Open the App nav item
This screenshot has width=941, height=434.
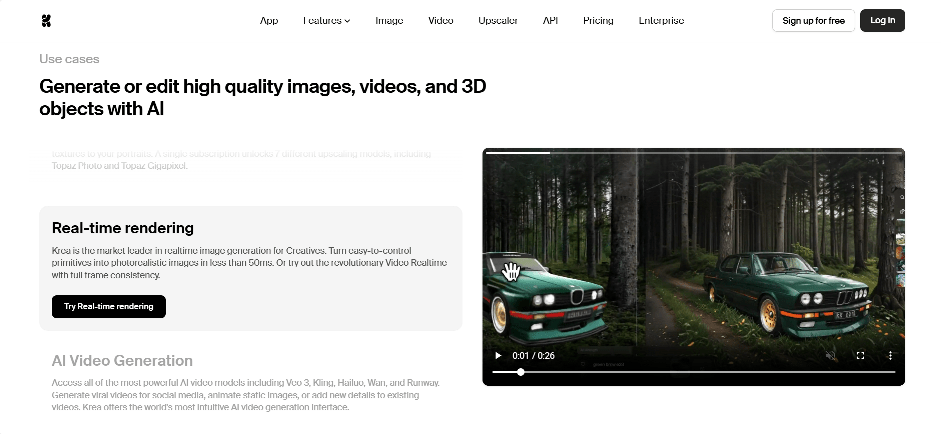click(x=269, y=20)
